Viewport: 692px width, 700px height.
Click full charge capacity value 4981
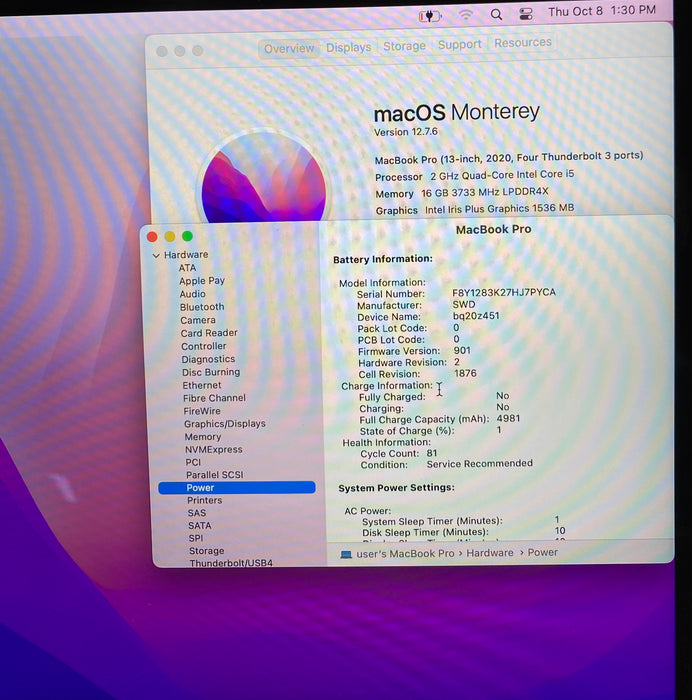click(508, 418)
